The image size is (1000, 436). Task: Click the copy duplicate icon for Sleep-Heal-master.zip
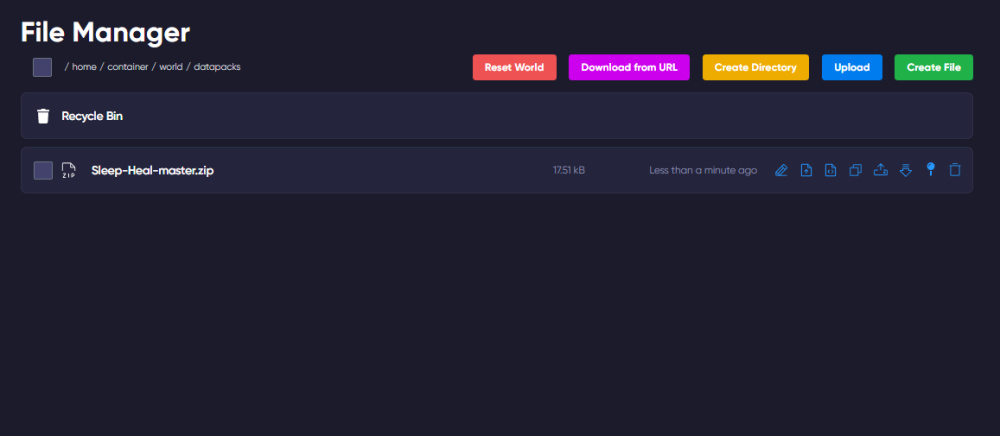tap(855, 170)
